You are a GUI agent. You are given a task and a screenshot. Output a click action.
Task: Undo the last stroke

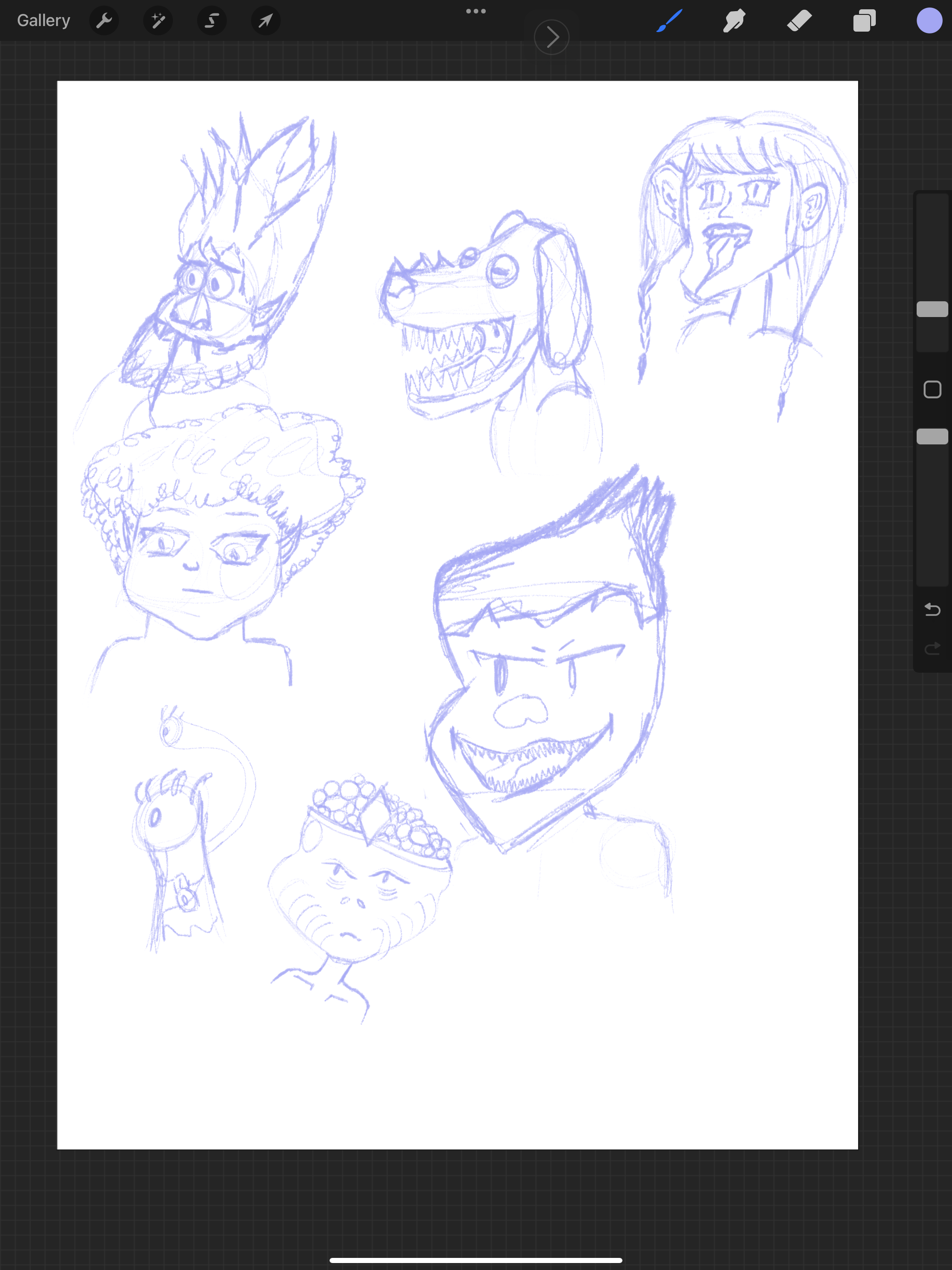pyautogui.click(x=932, y=610)
